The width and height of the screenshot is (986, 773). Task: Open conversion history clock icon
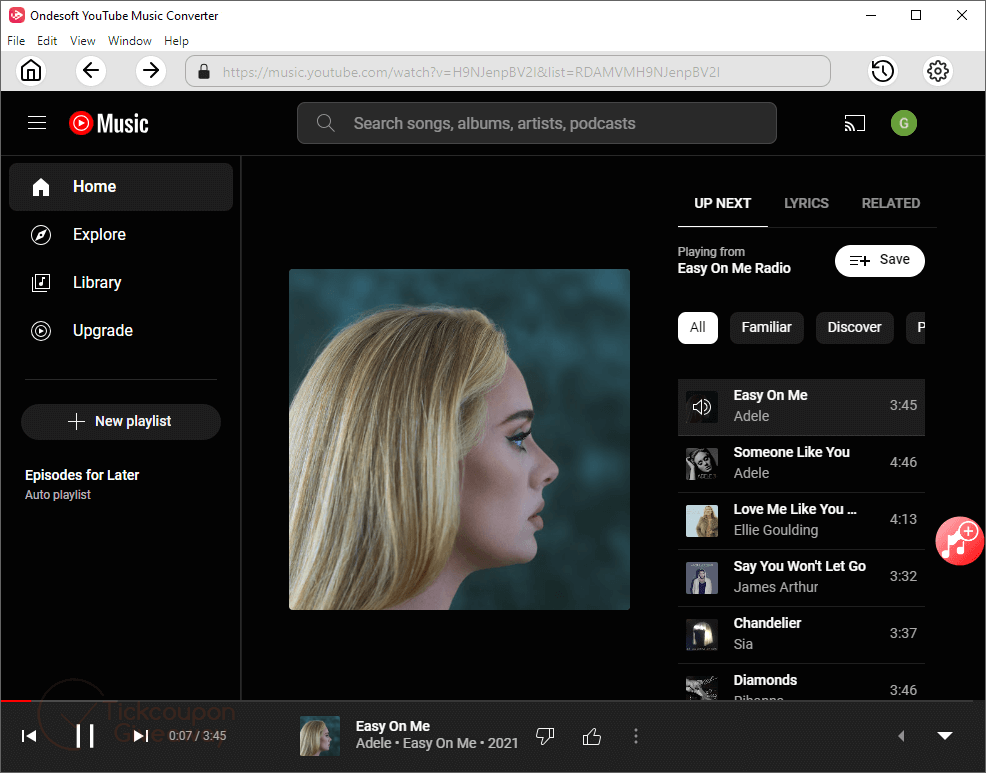click(882, 71)
